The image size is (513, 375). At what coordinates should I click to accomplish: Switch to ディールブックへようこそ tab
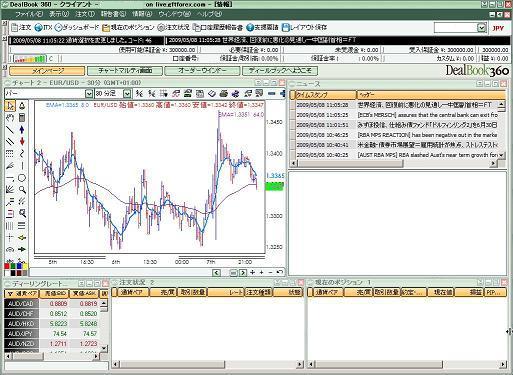tap(280, 71)
